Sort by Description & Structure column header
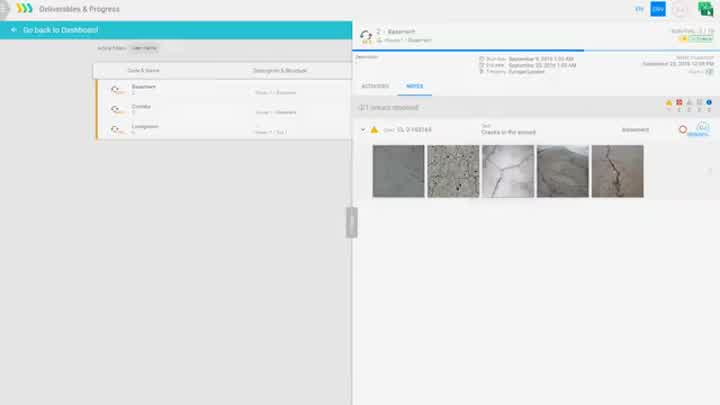 tap(280, 71)
